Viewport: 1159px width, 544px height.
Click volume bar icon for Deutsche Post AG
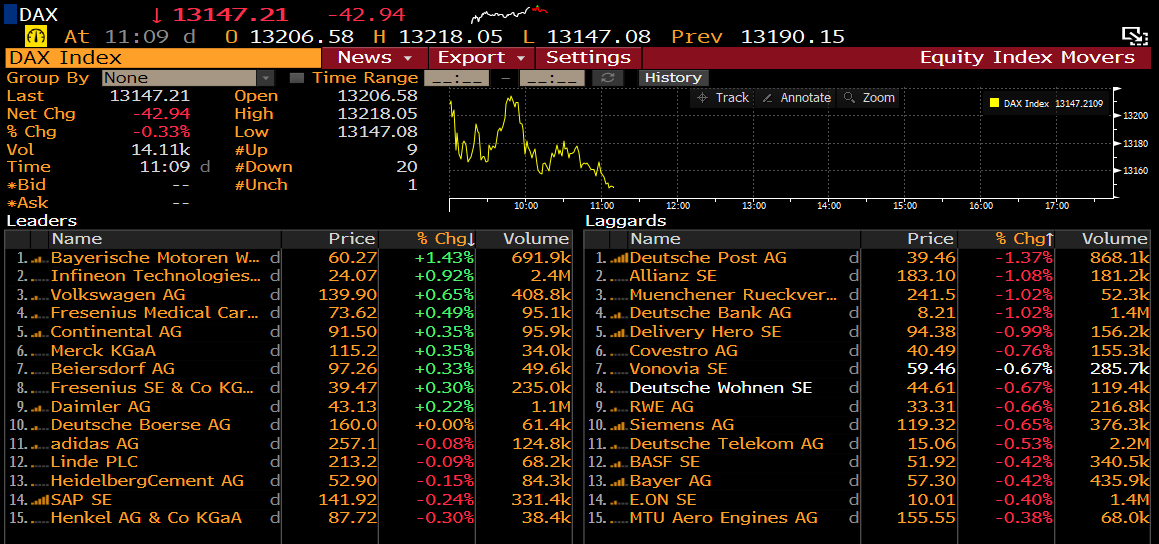coord(619,258)
